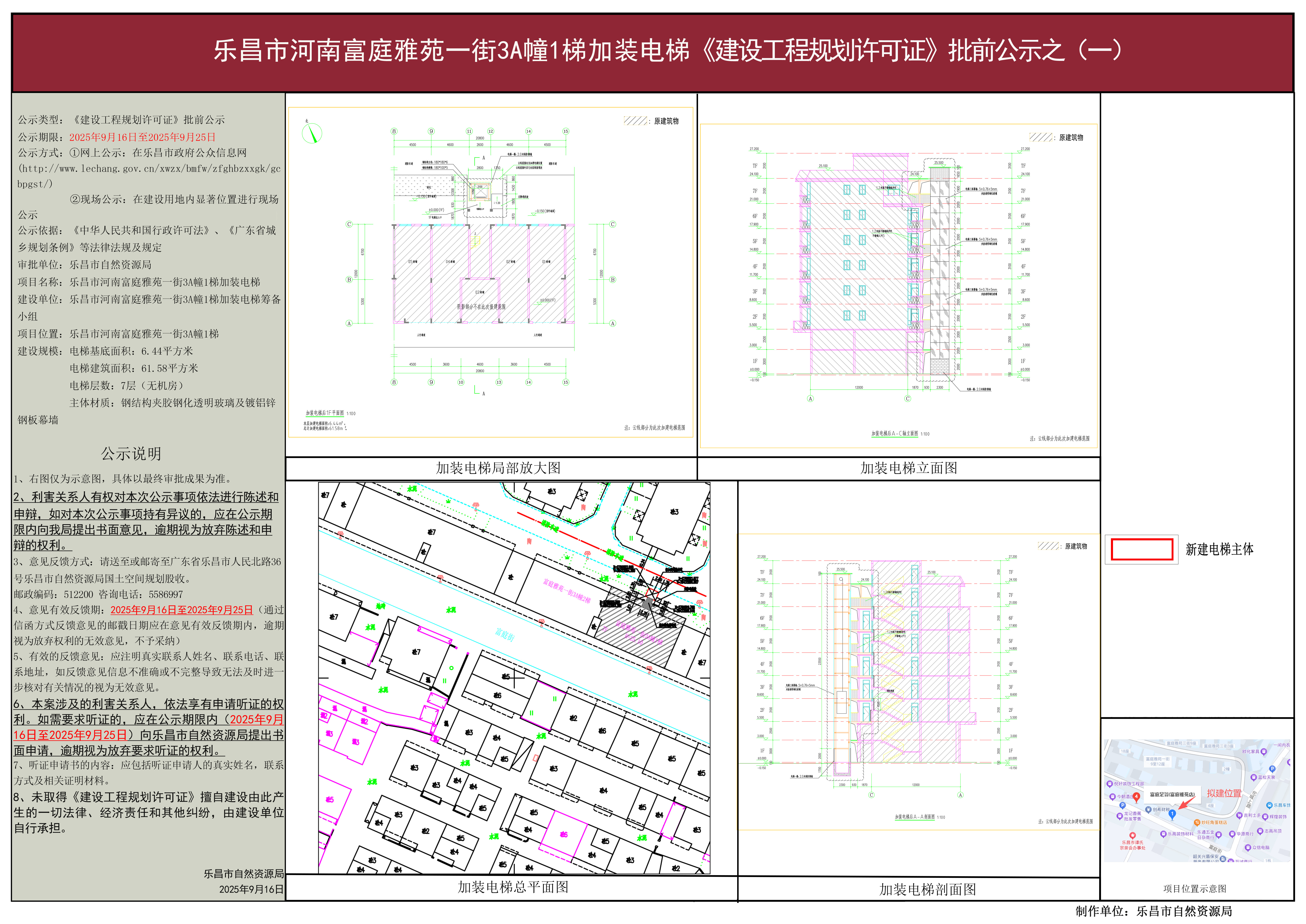The image size is (1306, 924).
Task: Click the caption 加装电梯剖面图
Action: pyautogui.click(x=927, y=889)
